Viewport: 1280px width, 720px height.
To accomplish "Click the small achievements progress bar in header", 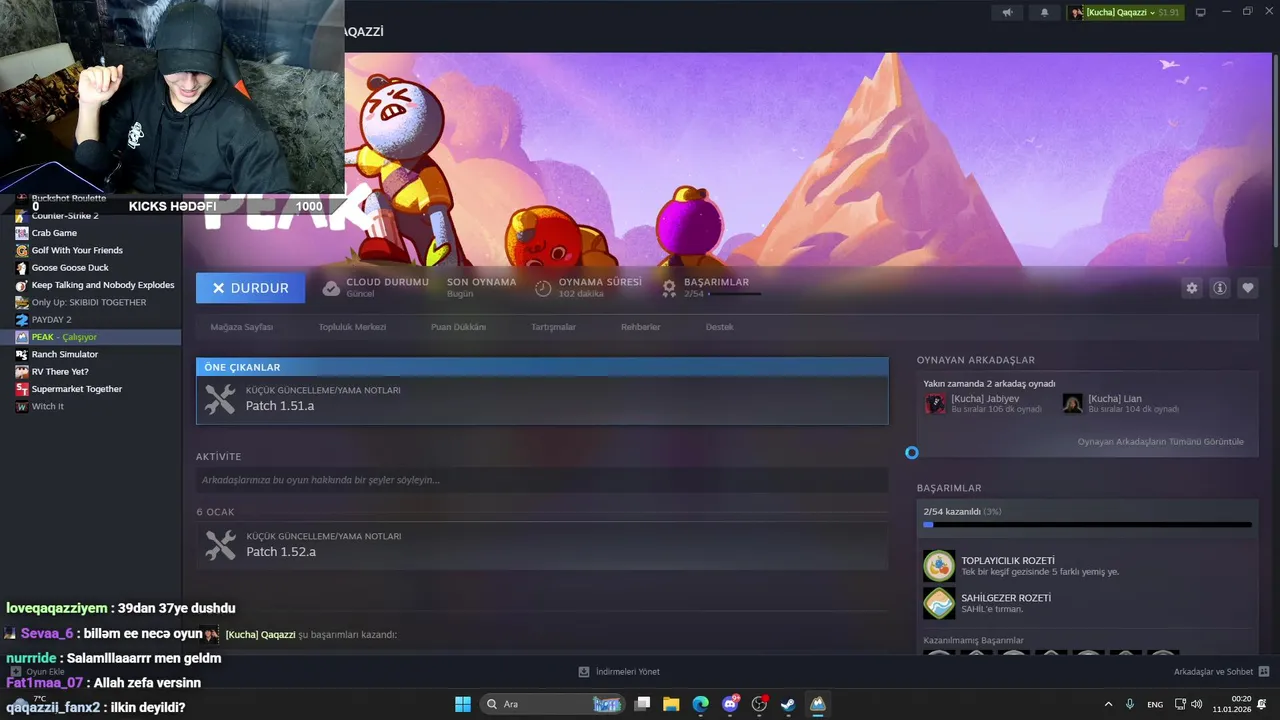I will tap(735, 294).
